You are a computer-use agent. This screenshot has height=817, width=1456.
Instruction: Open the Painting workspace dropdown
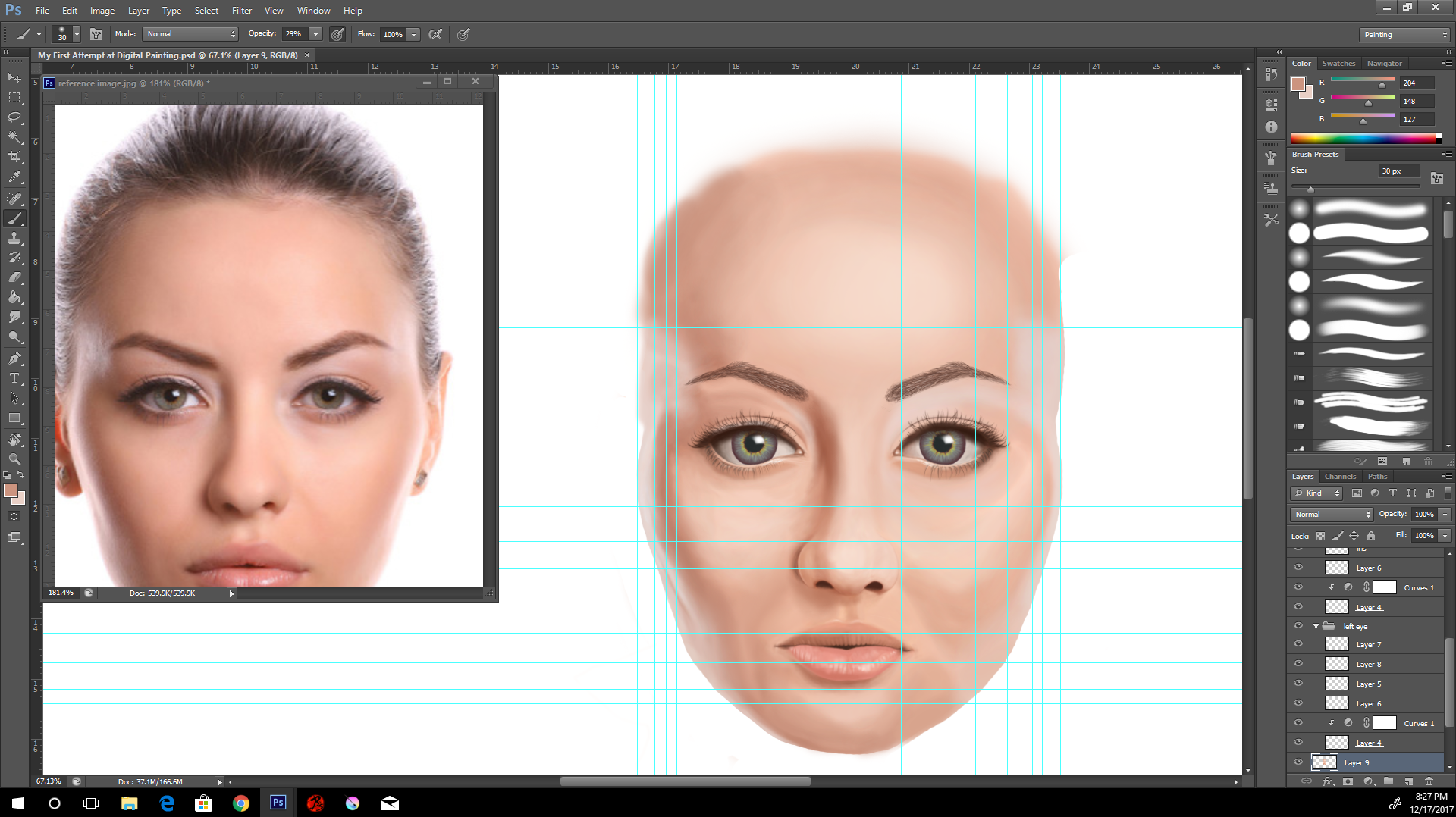point(1404,35)
